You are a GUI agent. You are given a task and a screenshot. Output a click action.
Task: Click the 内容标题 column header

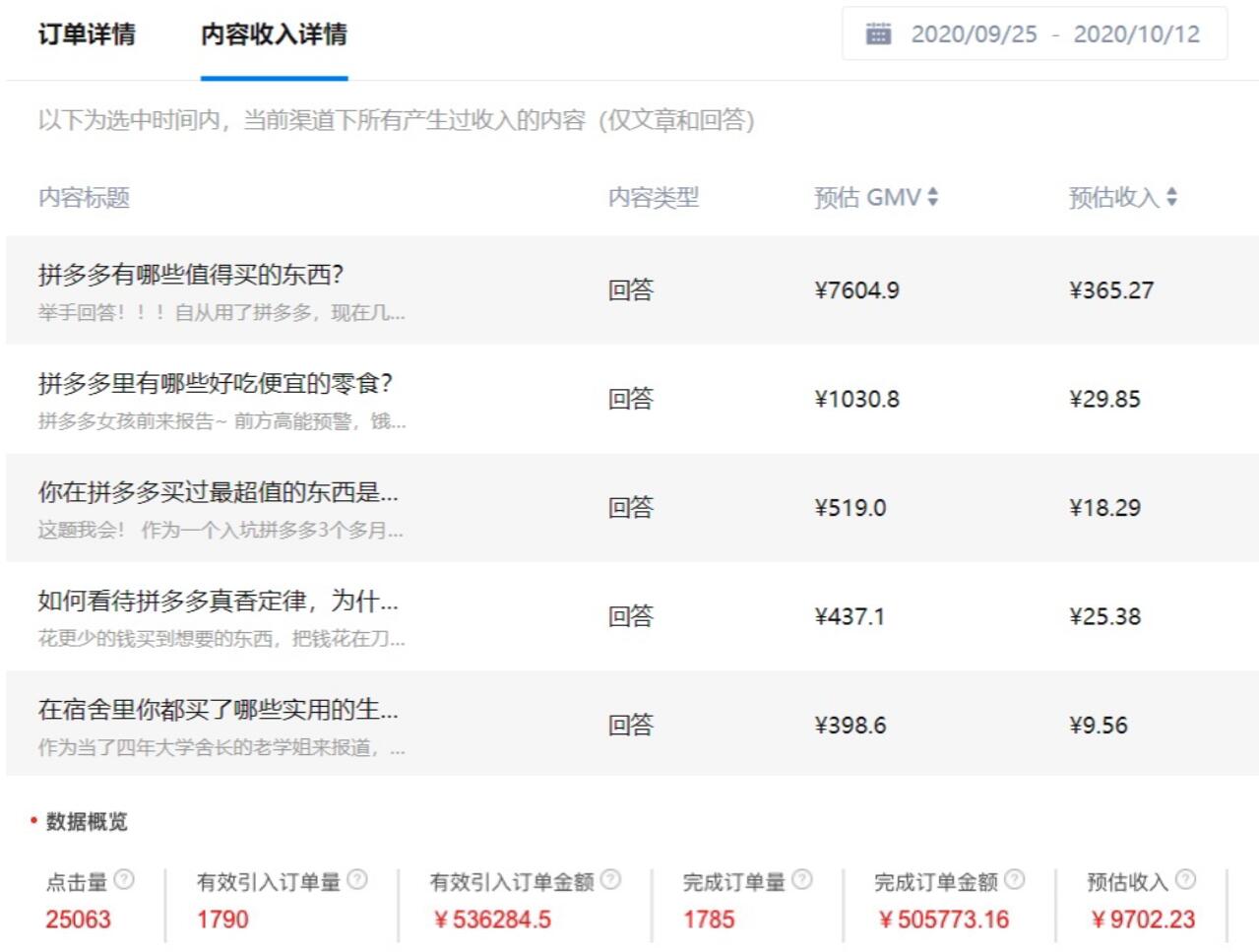tap(84, 198)
